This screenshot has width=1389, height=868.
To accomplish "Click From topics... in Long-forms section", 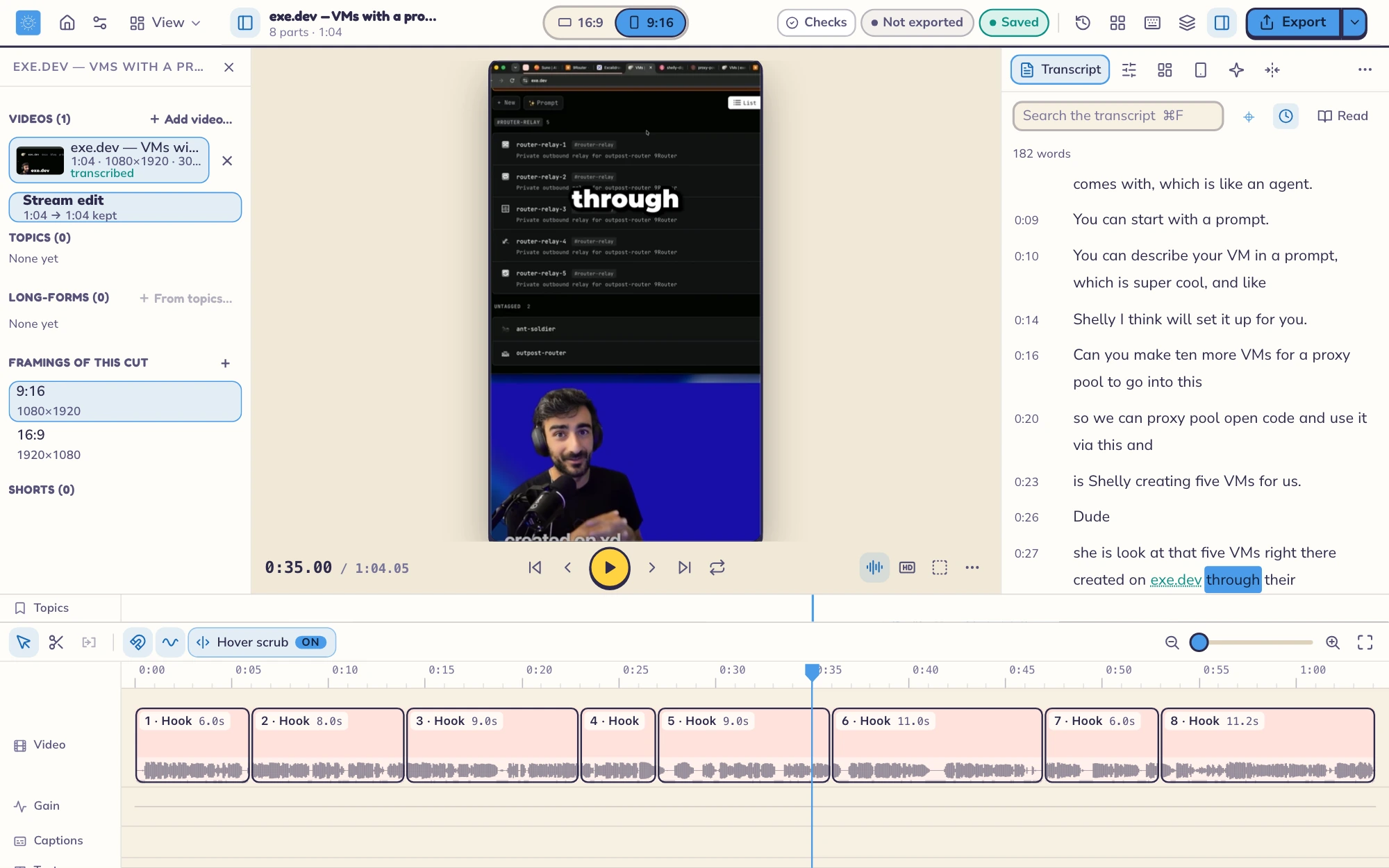I will (x=186, y=299).
